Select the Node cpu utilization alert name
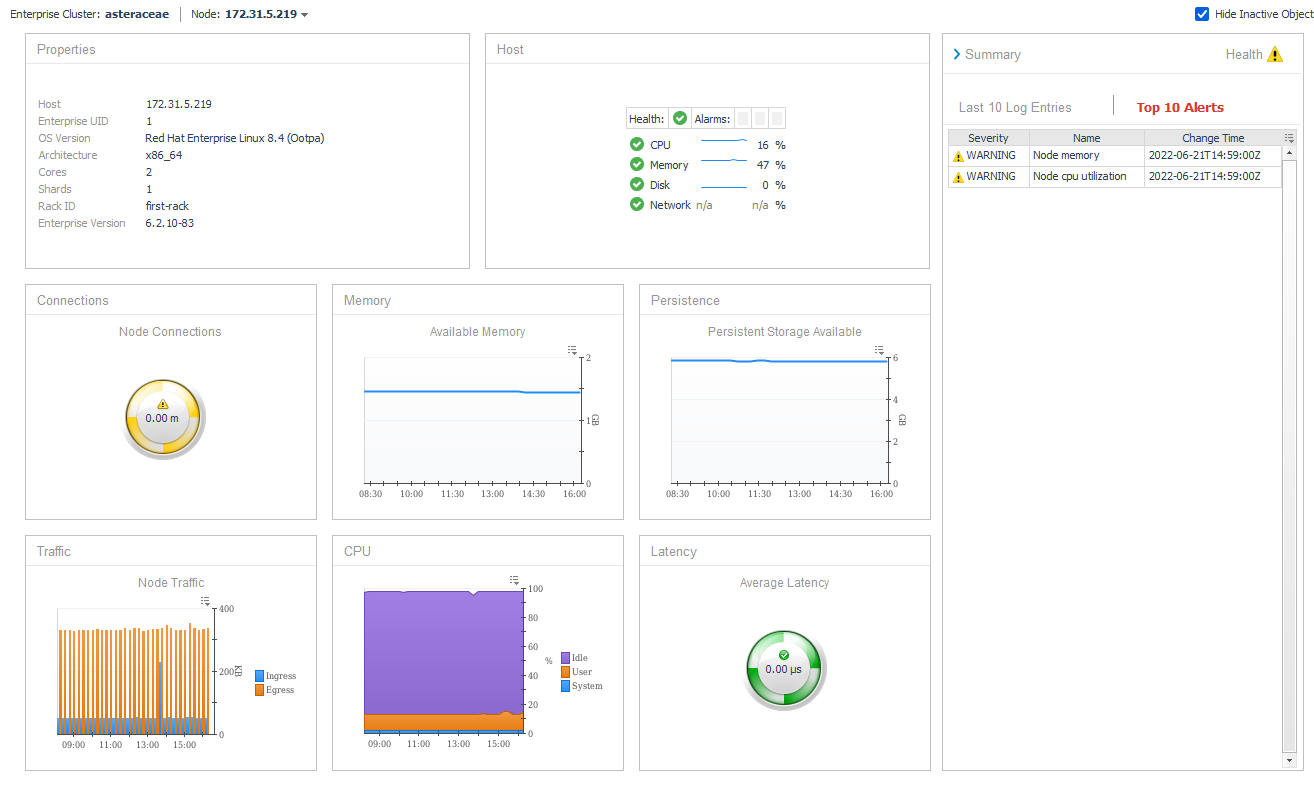The height and width of the screenshot is (785, 1314). pos(1080,176)
